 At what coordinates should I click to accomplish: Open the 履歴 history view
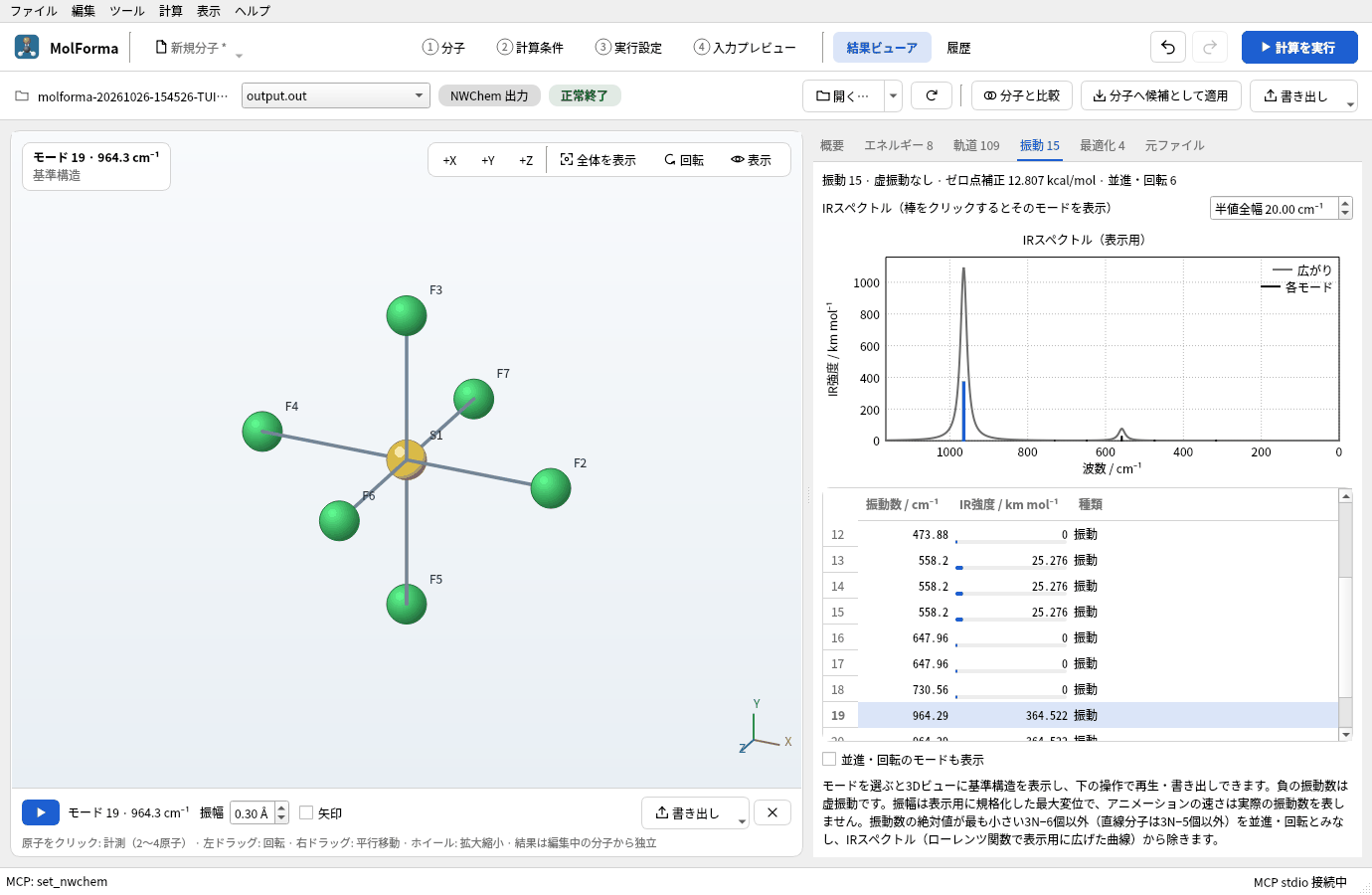tap(958, 48)
